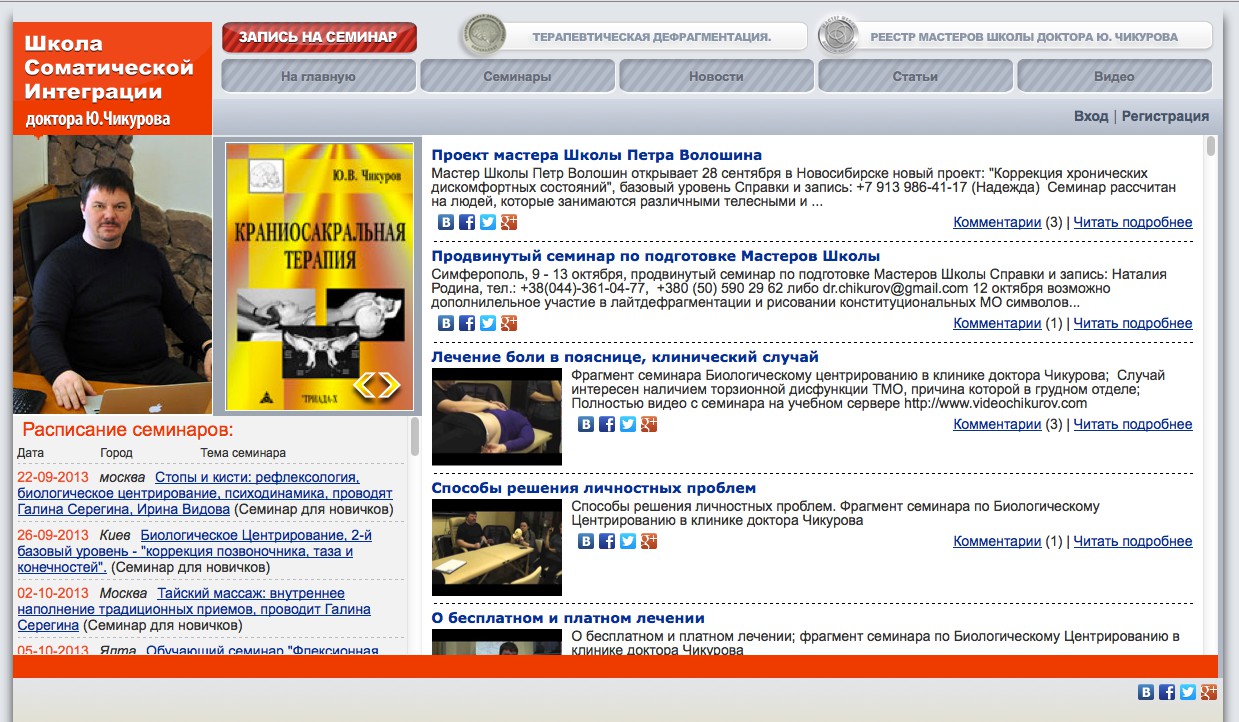Play Лечение боли в пояснице video thumbnail
Screen dimensions: 1239x722
[497, 416]
